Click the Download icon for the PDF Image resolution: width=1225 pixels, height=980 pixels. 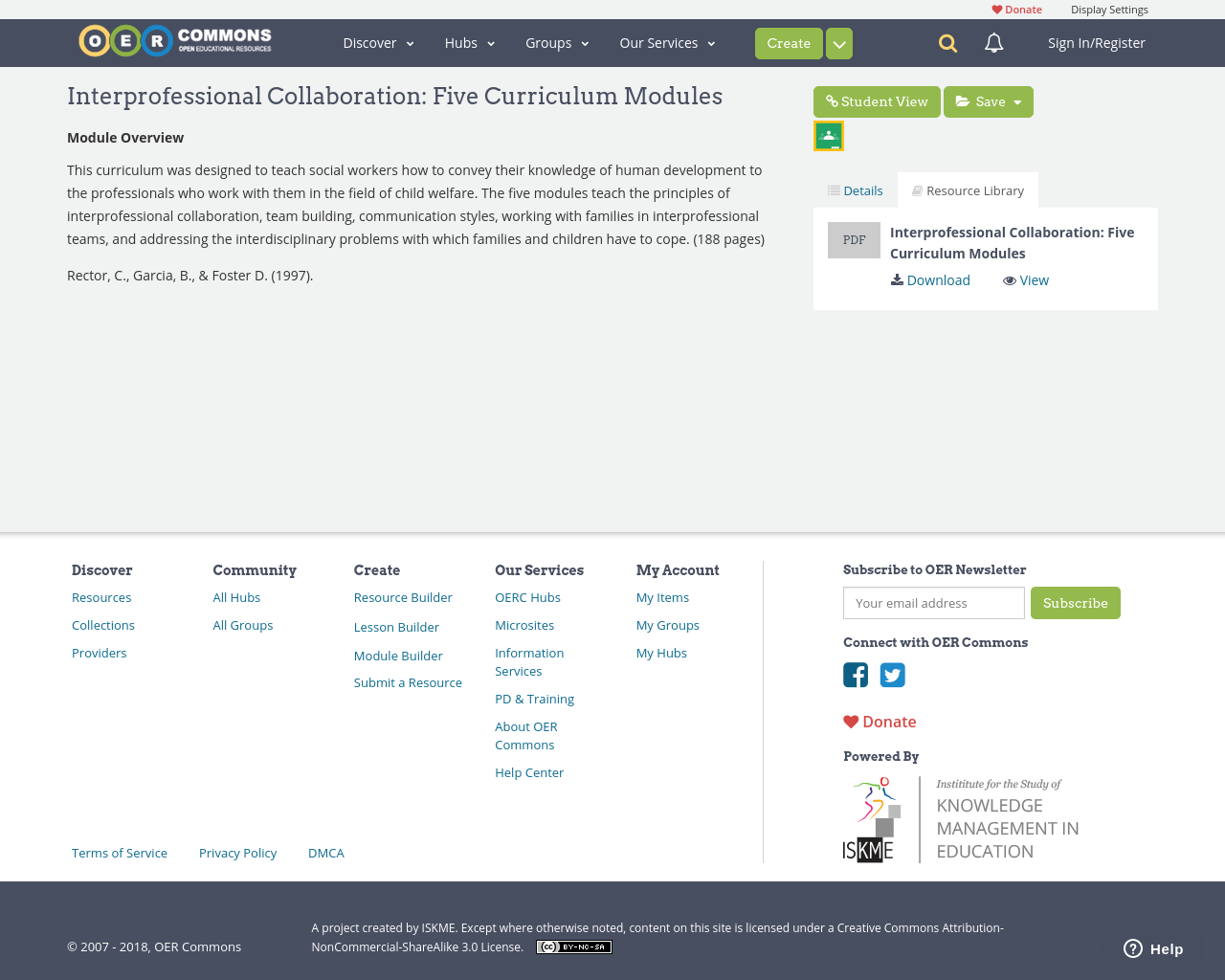click(897, 279)
